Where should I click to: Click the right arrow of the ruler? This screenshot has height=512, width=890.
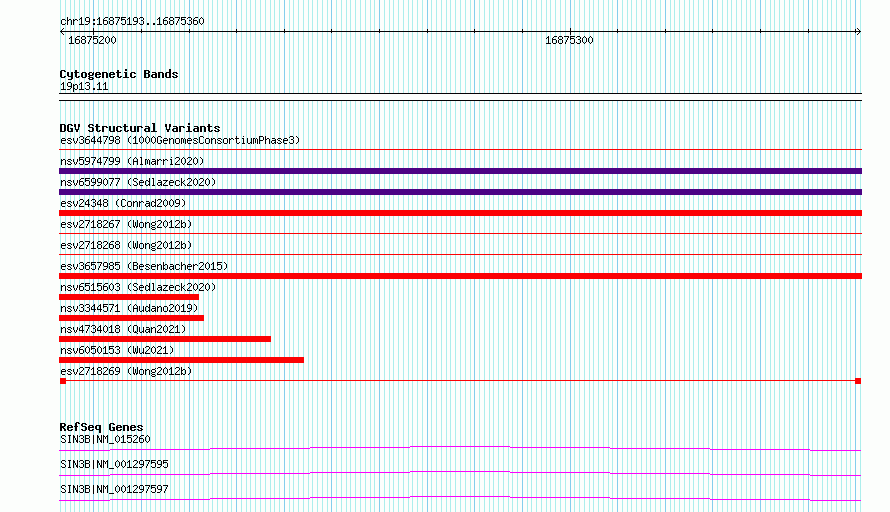click(858, 32)
